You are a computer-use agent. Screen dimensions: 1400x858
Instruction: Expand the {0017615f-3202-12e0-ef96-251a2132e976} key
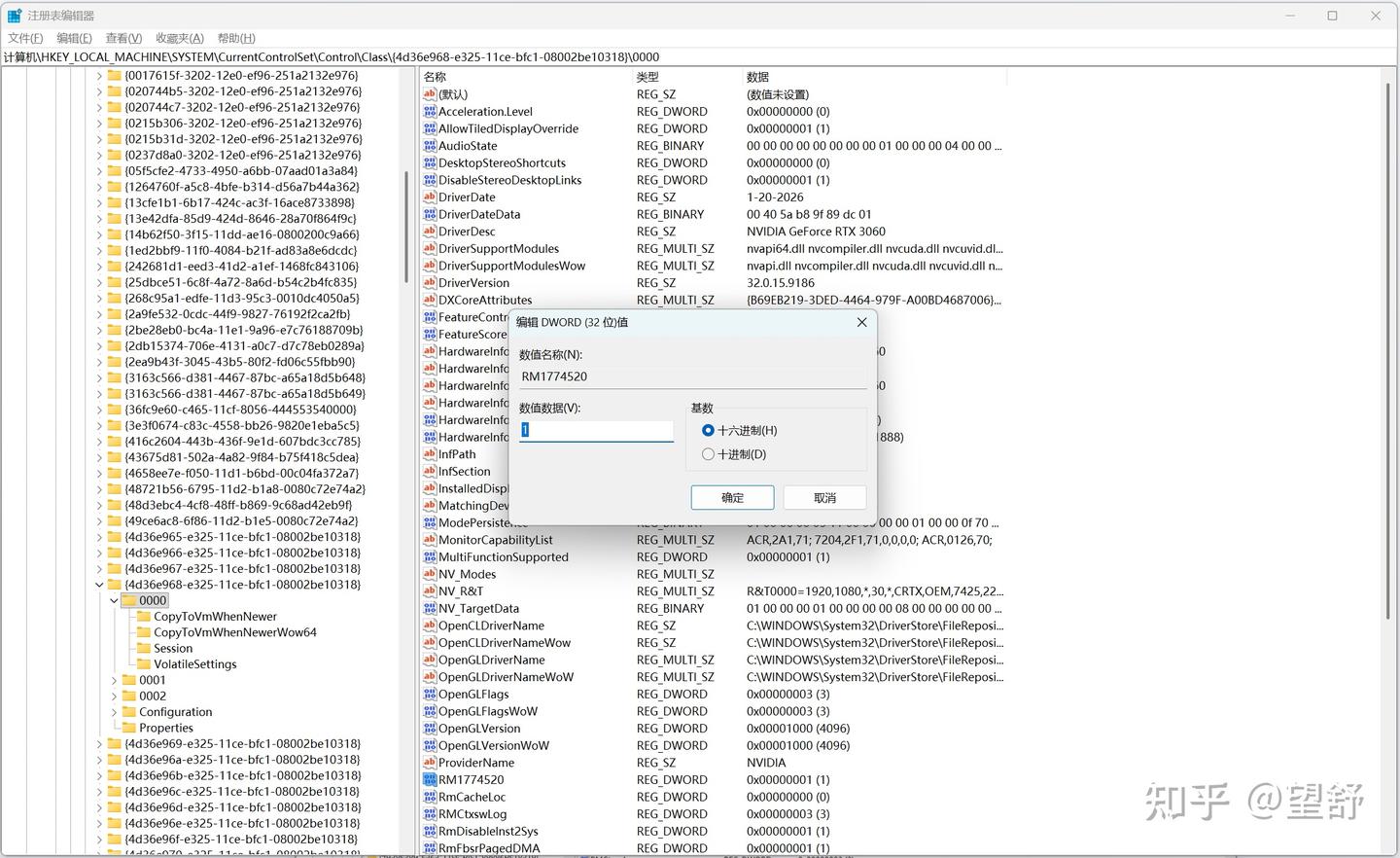(x=99, y=76)
